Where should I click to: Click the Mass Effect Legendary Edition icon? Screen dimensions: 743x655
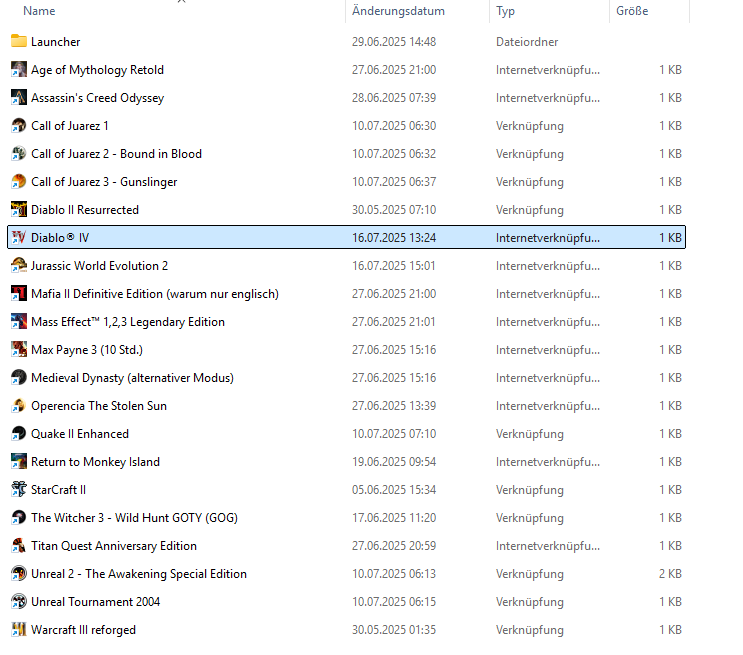click(18, 321)
